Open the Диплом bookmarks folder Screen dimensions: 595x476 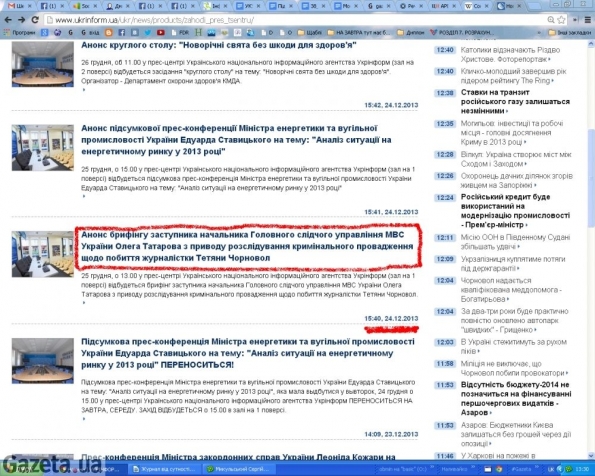[x=411, y=33]
